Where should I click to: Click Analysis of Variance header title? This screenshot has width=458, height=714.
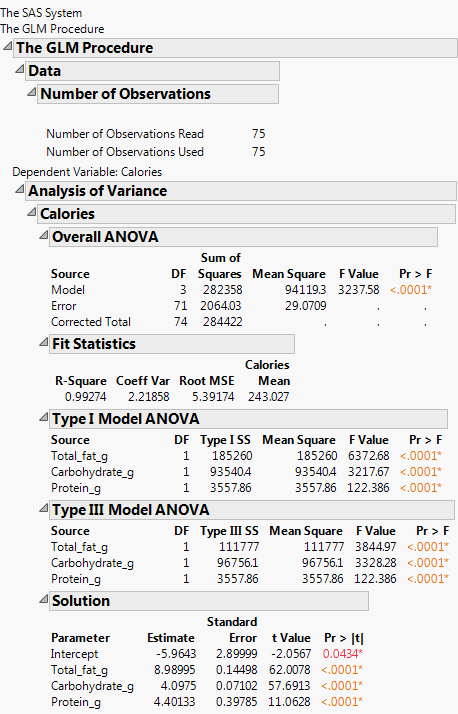[97, 191]
